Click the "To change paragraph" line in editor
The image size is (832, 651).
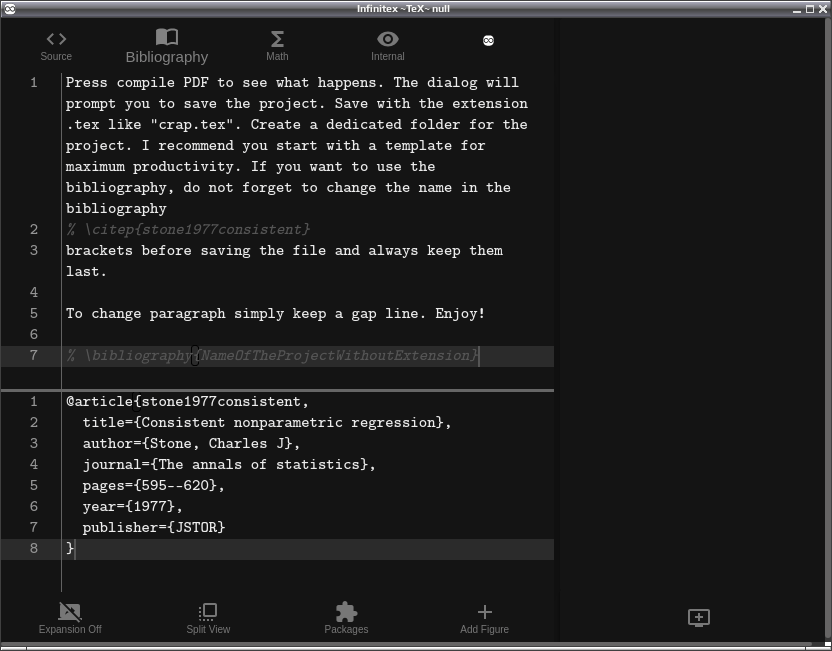(x=275, y=314)
